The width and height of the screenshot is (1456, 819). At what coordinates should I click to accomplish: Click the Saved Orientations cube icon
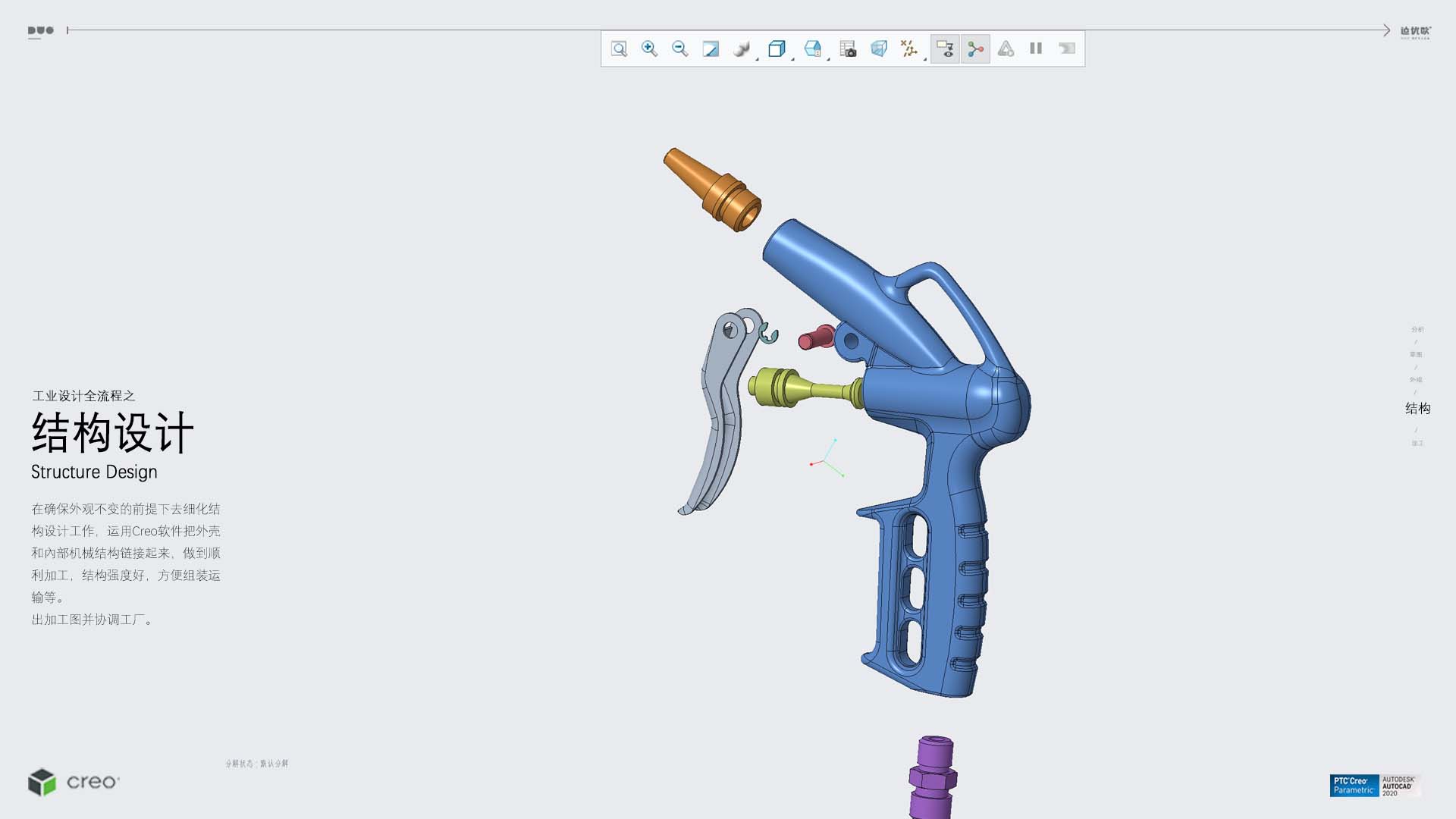click(776, 49)
